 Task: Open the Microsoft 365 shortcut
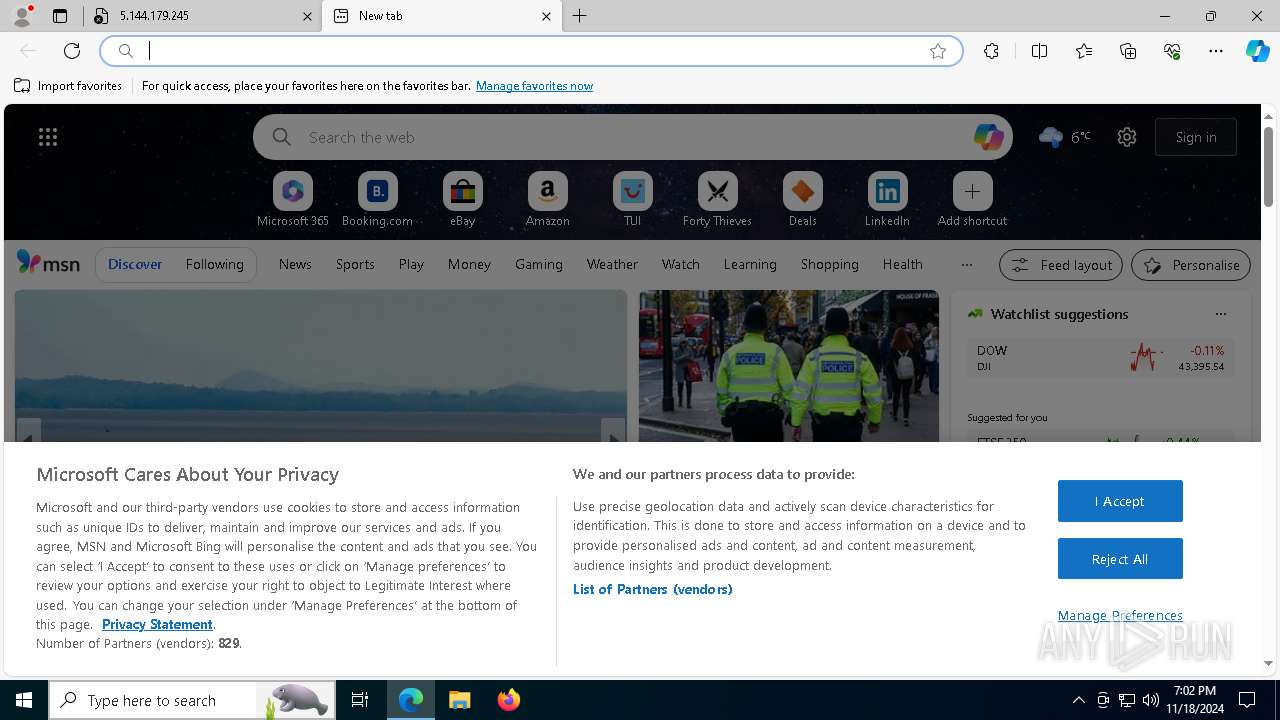[293, 199]
